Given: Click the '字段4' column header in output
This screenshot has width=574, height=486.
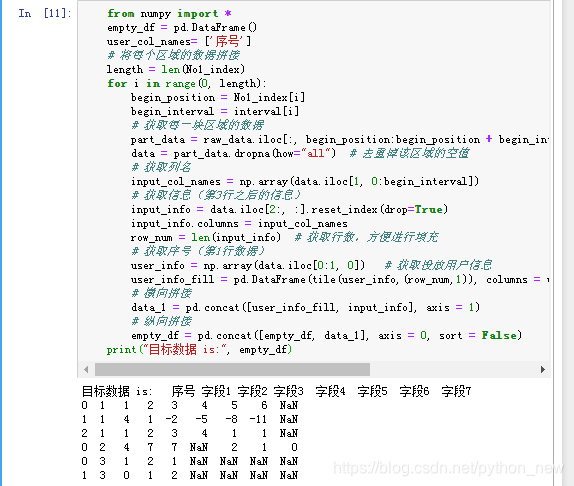Looking at the screenshot, I should [331, 391].
